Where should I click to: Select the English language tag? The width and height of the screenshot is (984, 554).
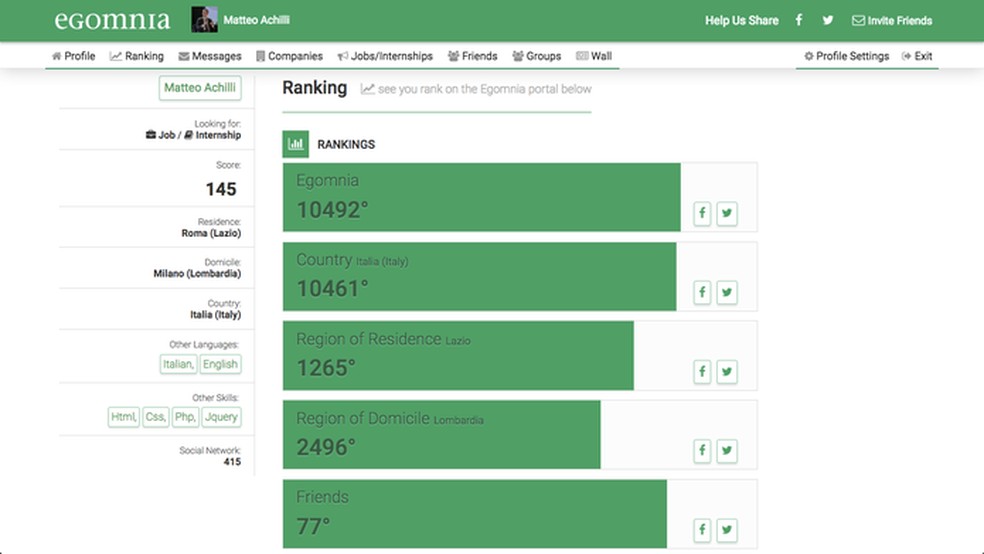[220, 364]
